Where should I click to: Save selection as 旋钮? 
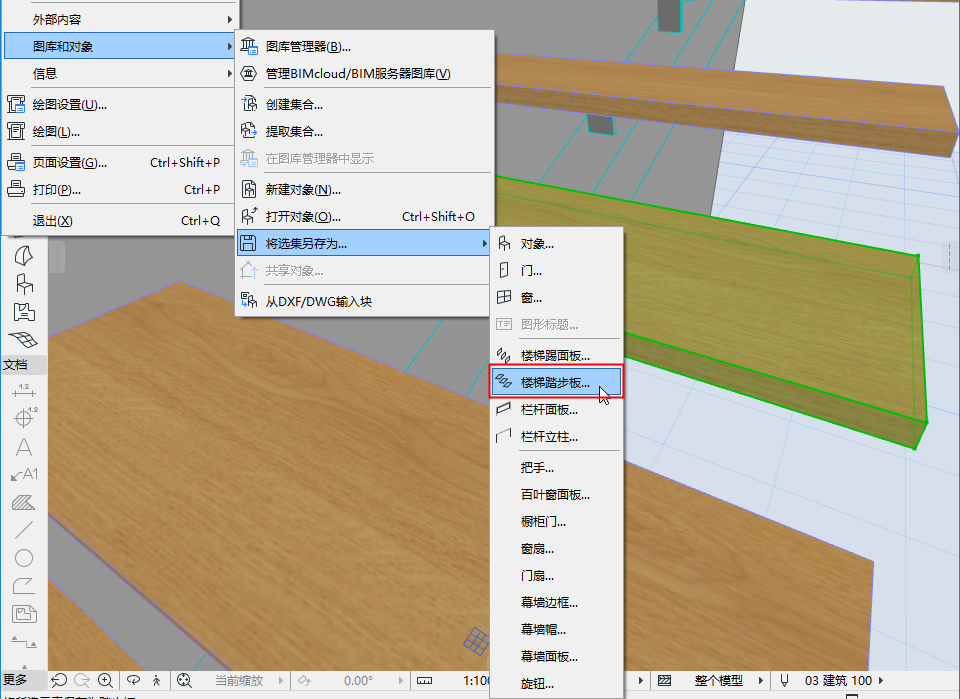557,684
